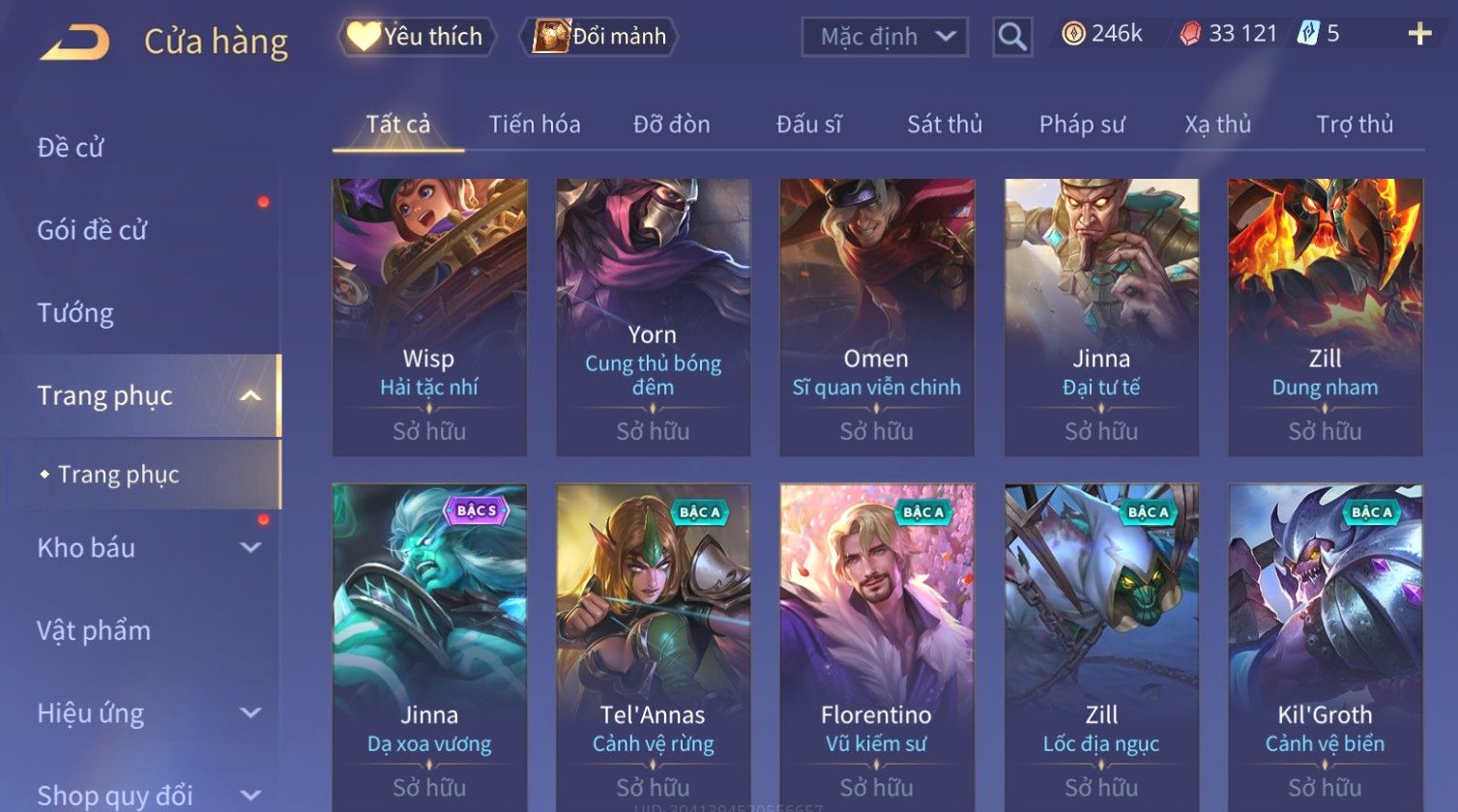Go to Tướng in sidebar

point(75,313)
